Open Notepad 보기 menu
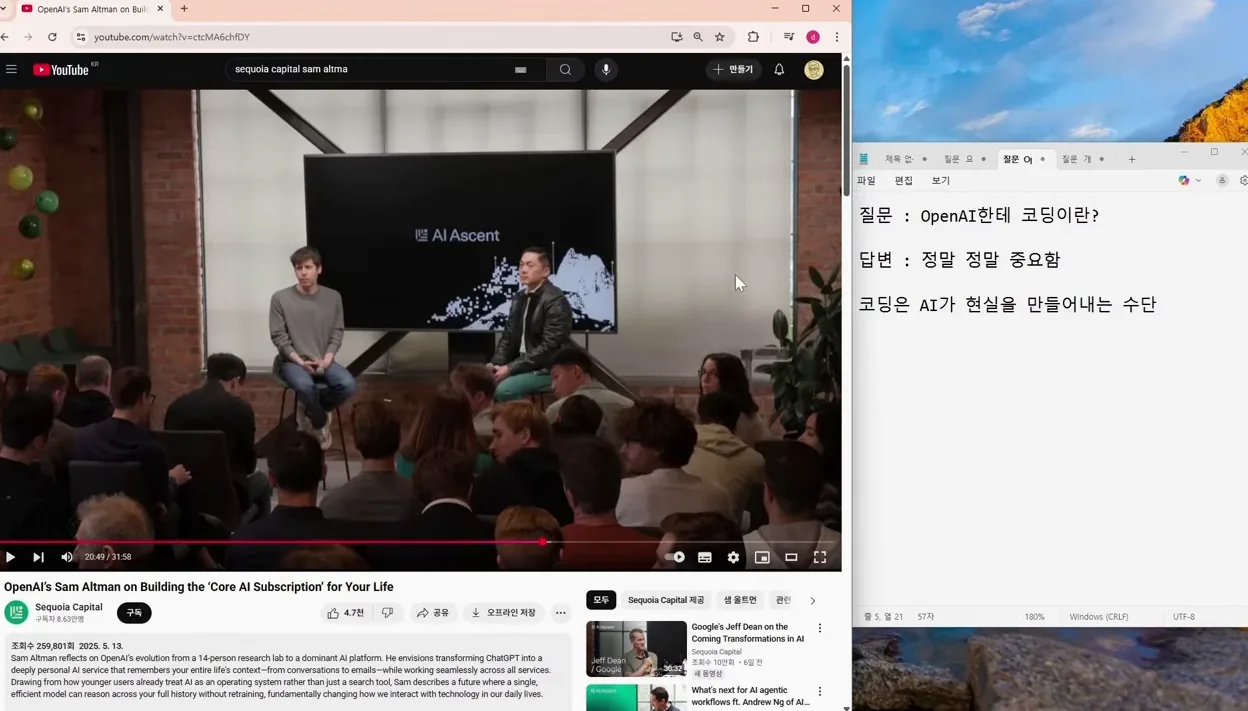This screenshot has width=1248, height=711. [x=941, y=181]
